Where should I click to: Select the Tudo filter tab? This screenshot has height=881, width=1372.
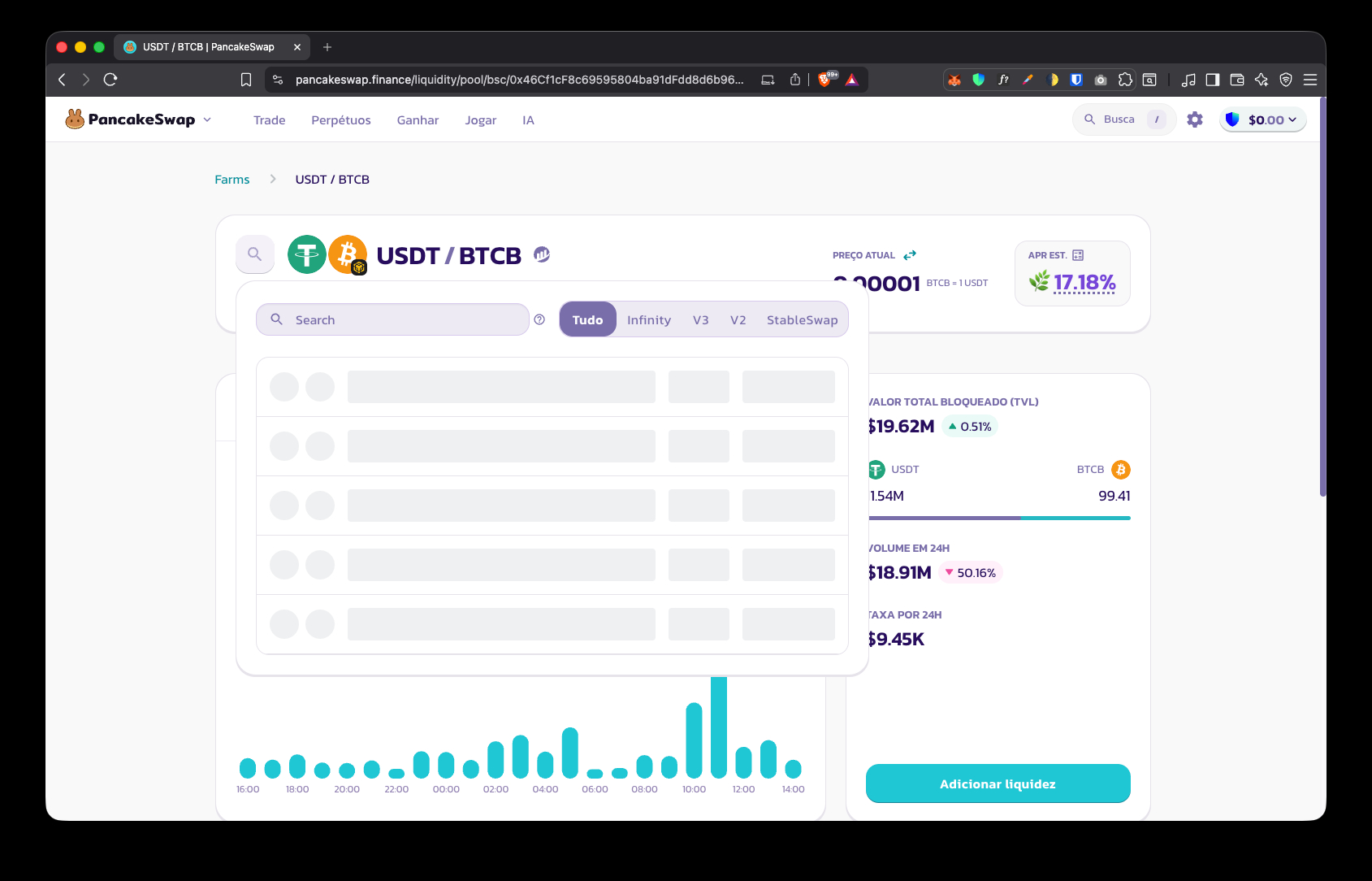(587, 319)
